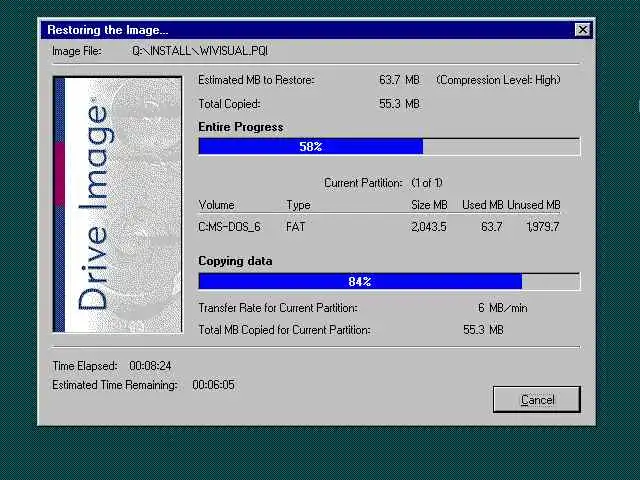Viewport: 640px width, 480px height.
Task: Click the 'Type' column header
Action: [298, 205]
